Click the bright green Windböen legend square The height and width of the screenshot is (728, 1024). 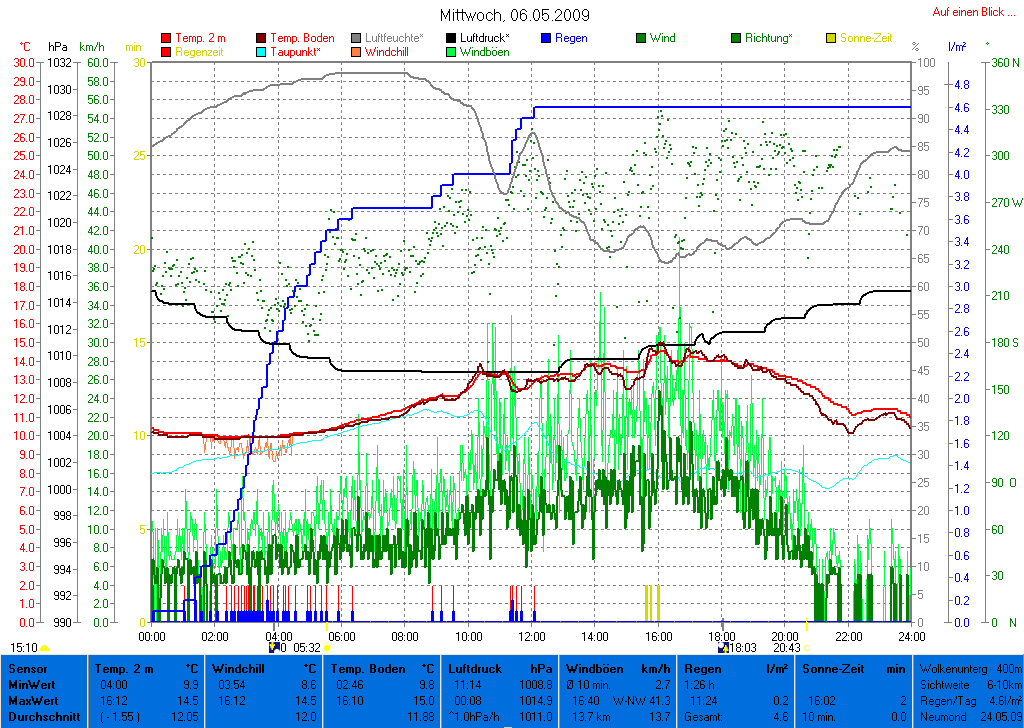point(452,52)
